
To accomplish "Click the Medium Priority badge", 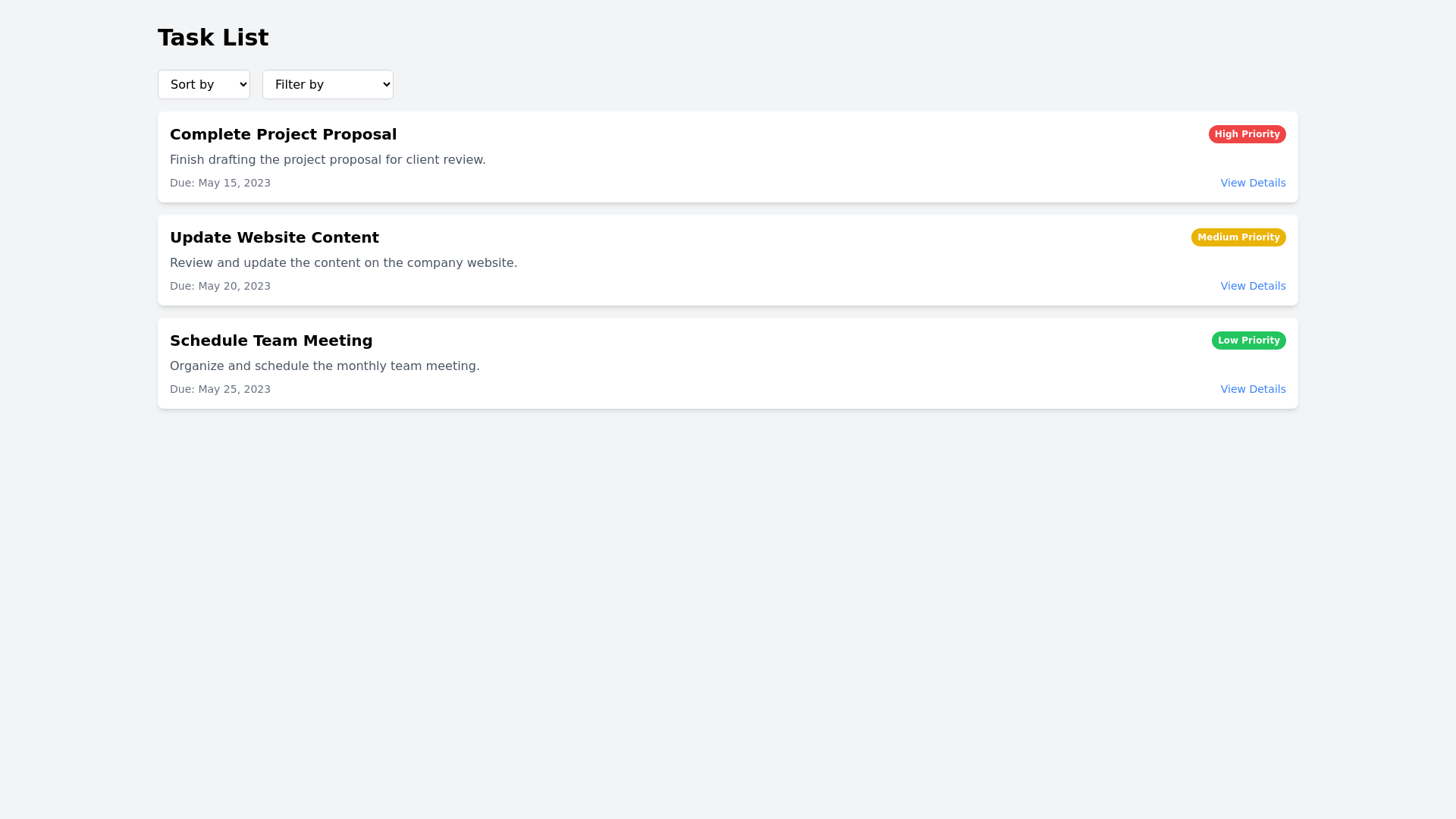I will point(1238,237).
